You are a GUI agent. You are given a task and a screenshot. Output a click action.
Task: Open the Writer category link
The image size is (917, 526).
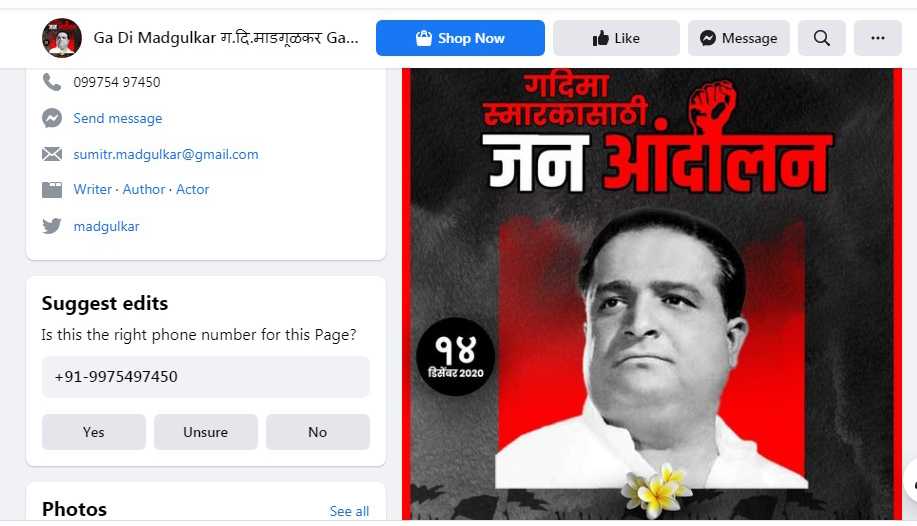pos(92,190)
